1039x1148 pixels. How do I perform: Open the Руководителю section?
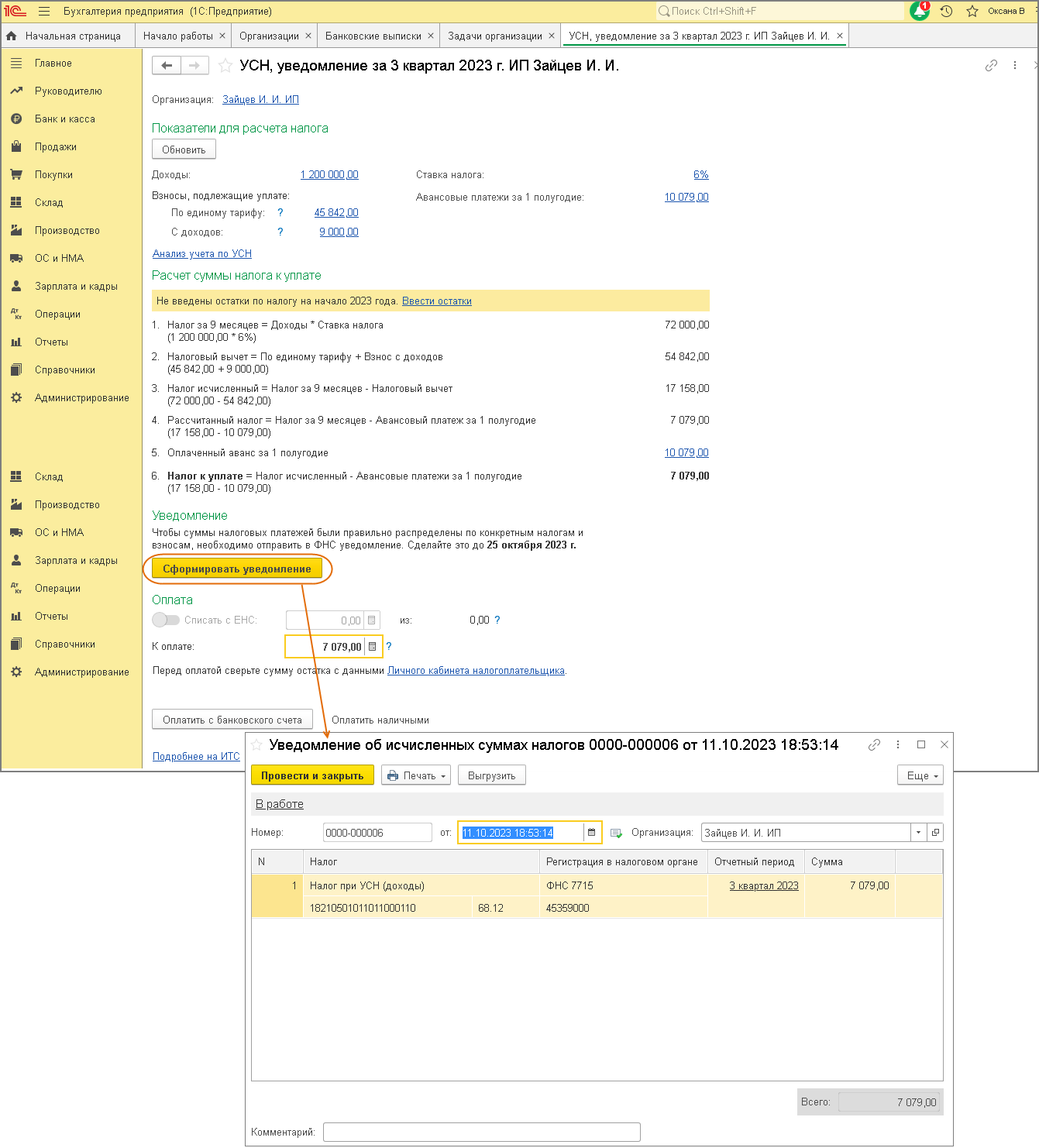(x=68, y=91)
